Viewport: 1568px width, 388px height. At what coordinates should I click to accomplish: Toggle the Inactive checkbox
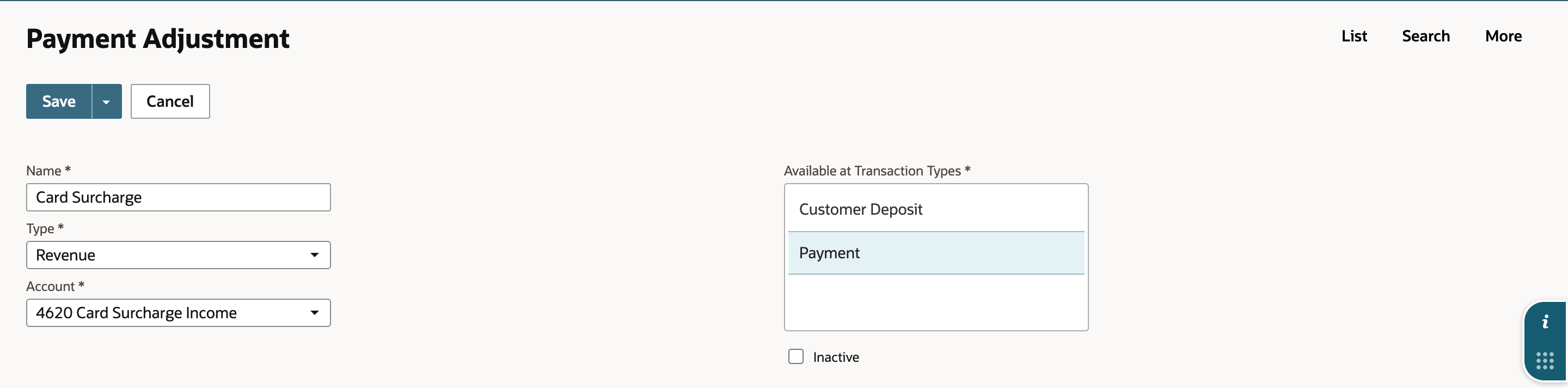795,356
